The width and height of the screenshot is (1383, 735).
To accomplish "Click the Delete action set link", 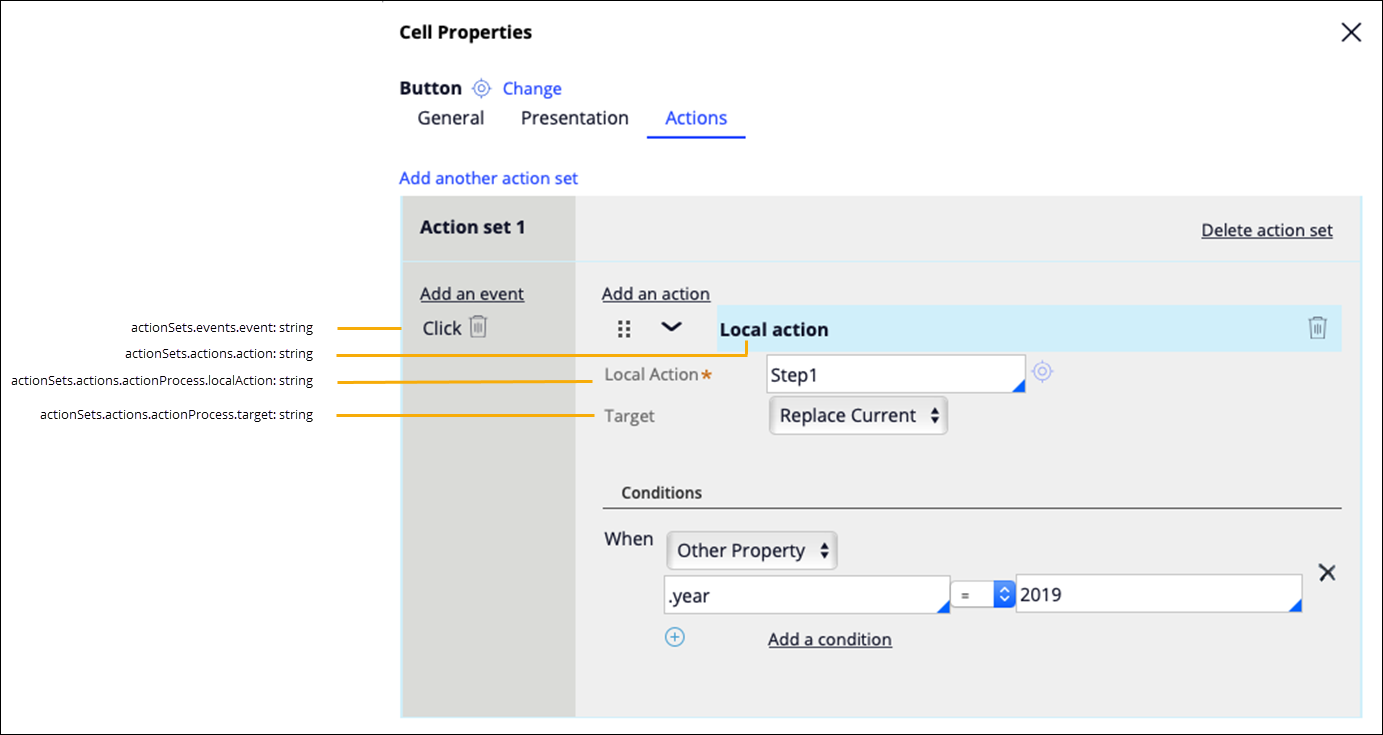I will 1266,230.
